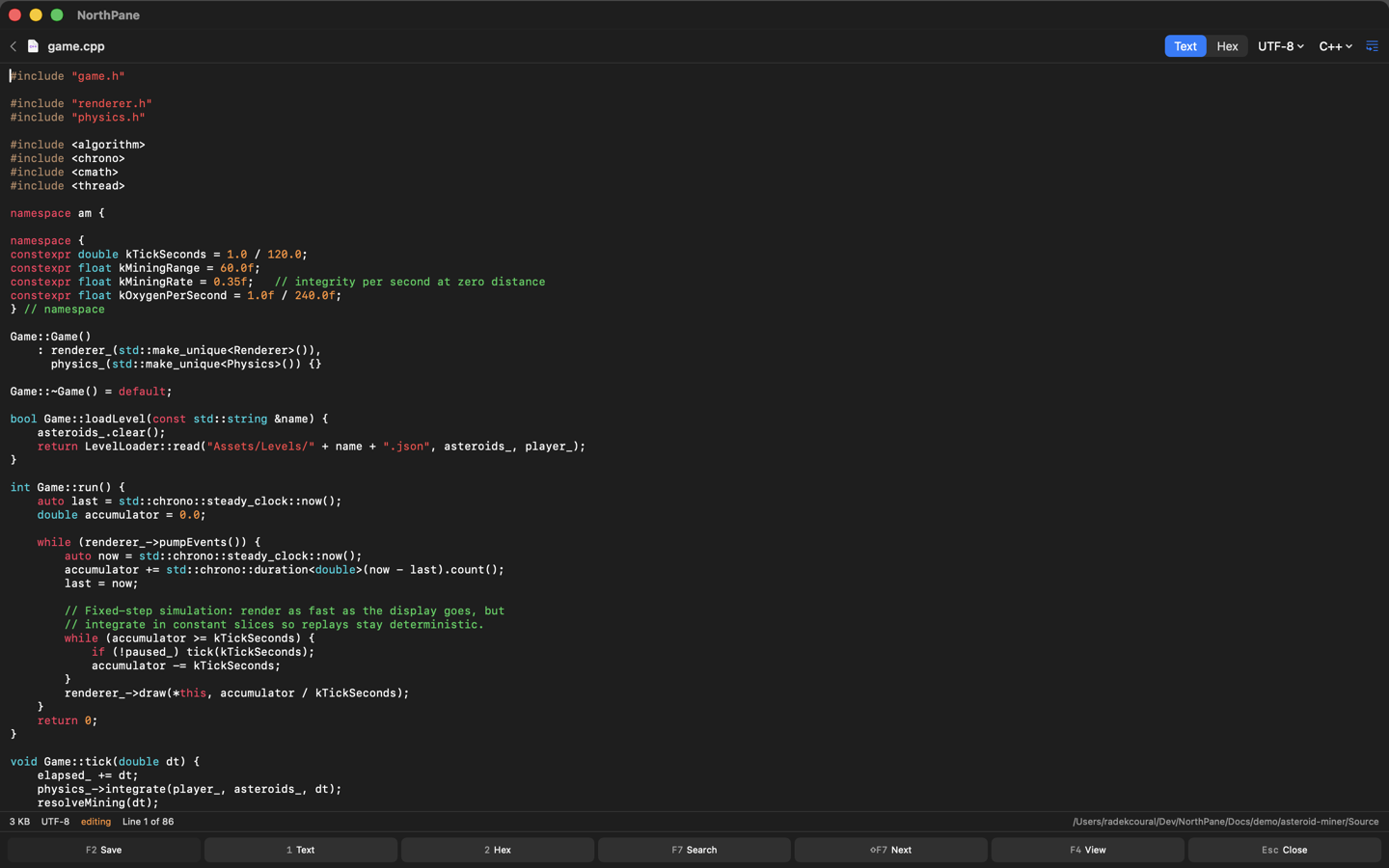Click the #include <thread> line
The image size is (1389, 868).
pos(68,186)
